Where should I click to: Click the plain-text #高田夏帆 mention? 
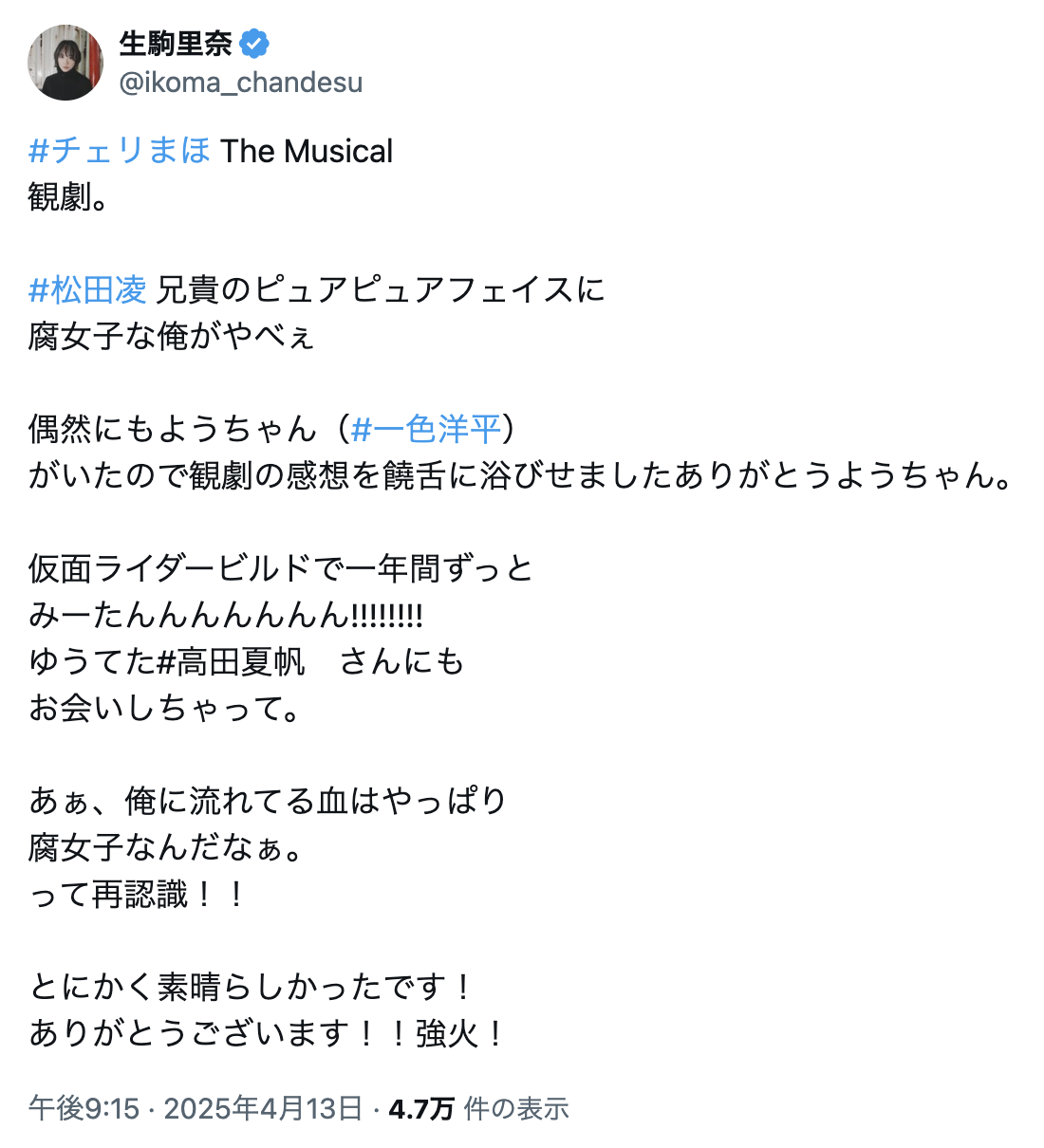(231, 661)
